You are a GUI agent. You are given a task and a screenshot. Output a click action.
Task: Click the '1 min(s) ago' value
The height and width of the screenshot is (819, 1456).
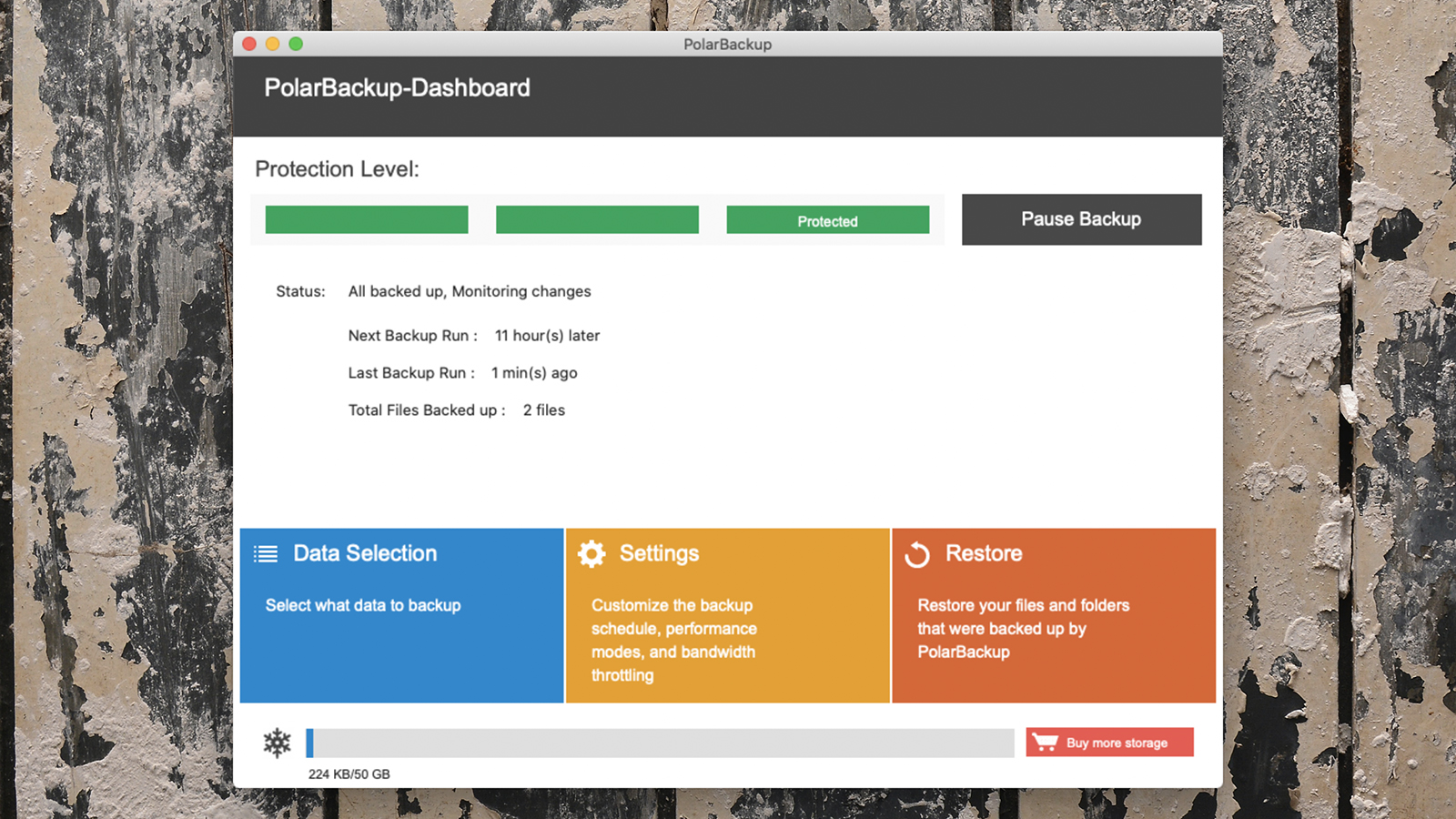(534, 373)
